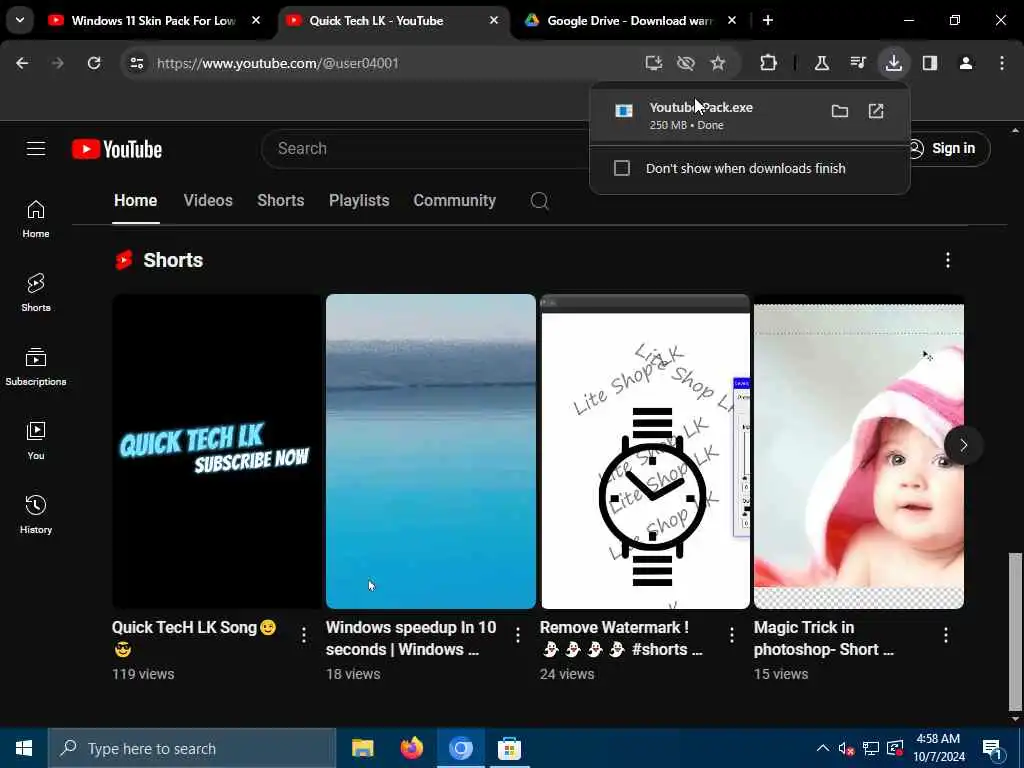
Task: Open the tab search dropdown arrow
Action: pyautogui.click(x=20, y=20)
